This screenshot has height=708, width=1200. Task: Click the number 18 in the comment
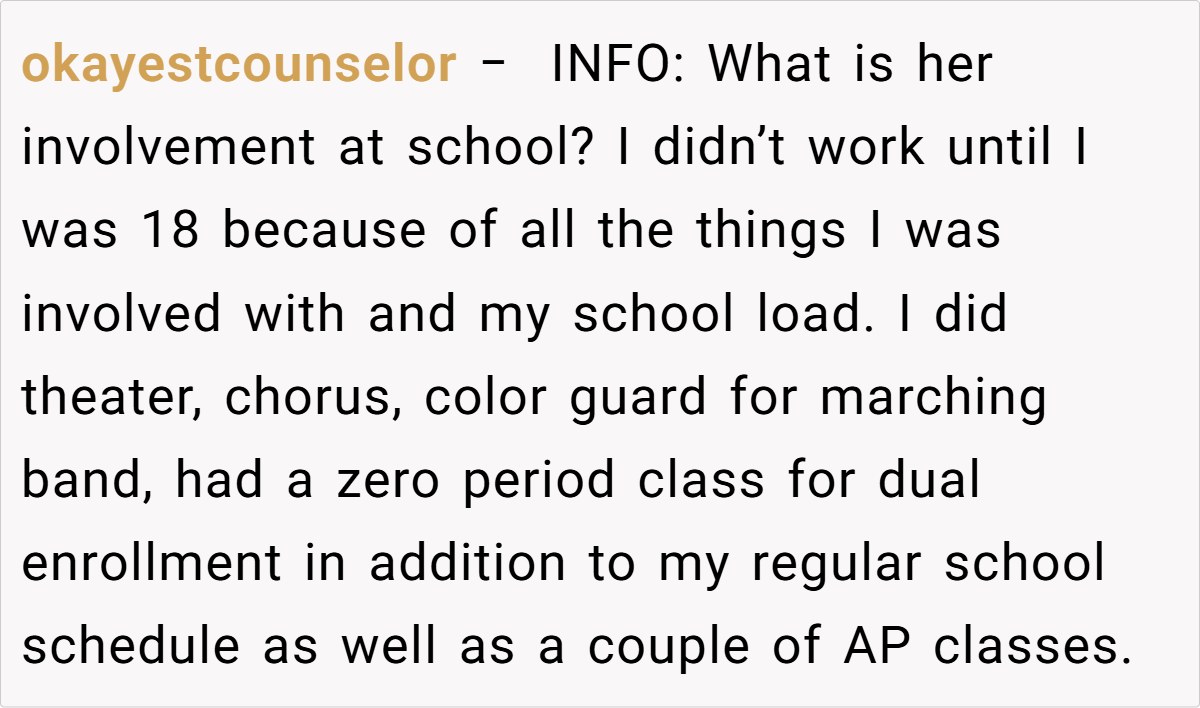coord(171,232)
